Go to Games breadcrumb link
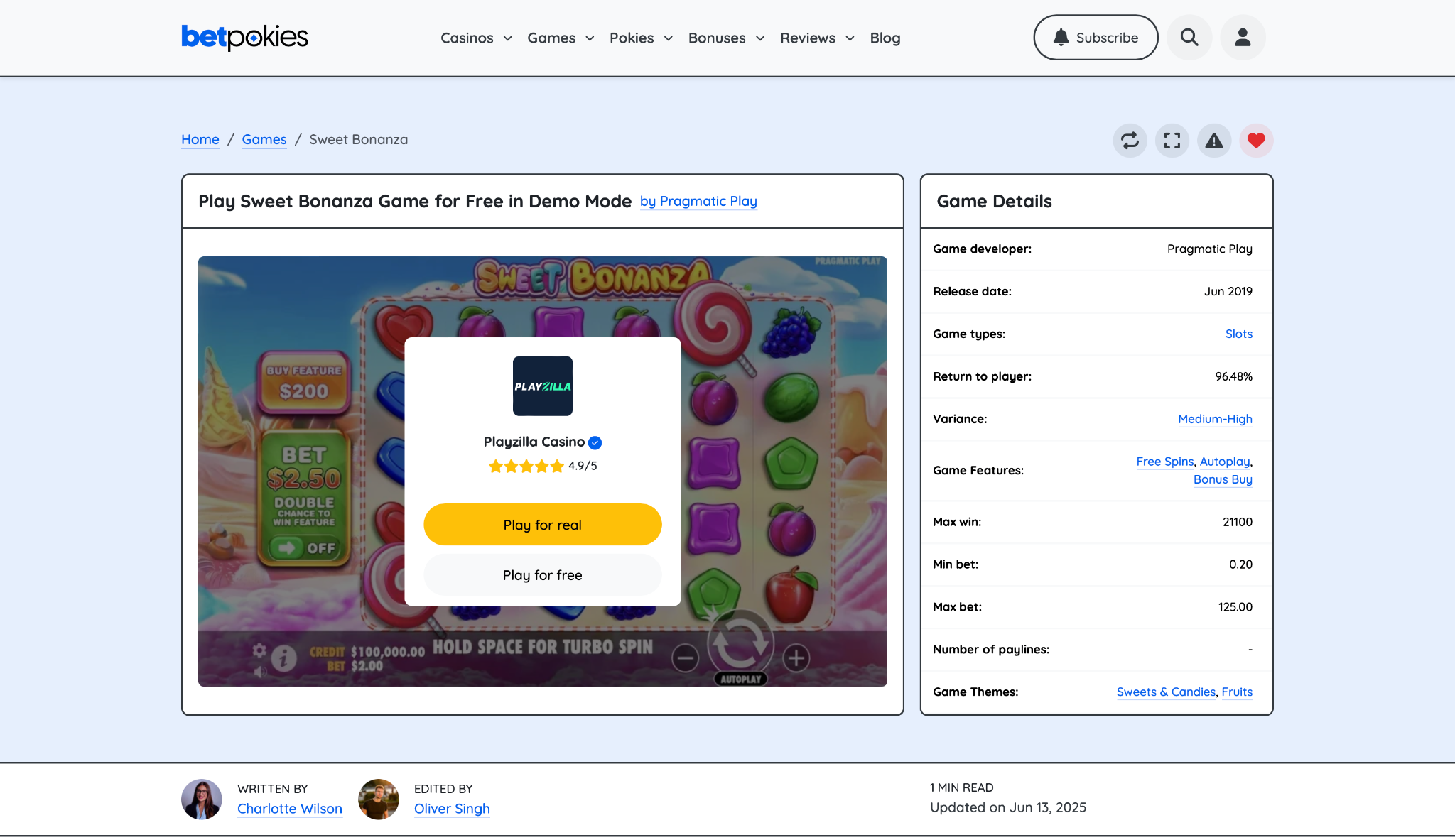 click(x=264, y=140)
